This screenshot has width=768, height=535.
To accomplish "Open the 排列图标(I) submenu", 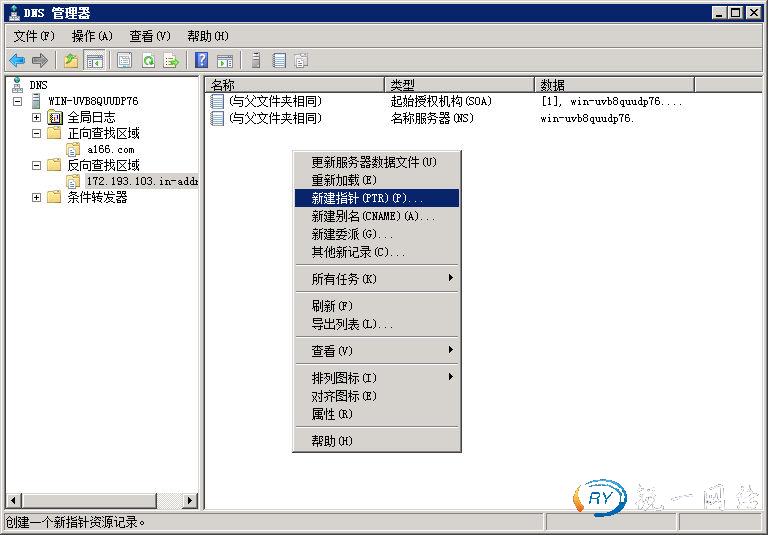I will point(377,378).
